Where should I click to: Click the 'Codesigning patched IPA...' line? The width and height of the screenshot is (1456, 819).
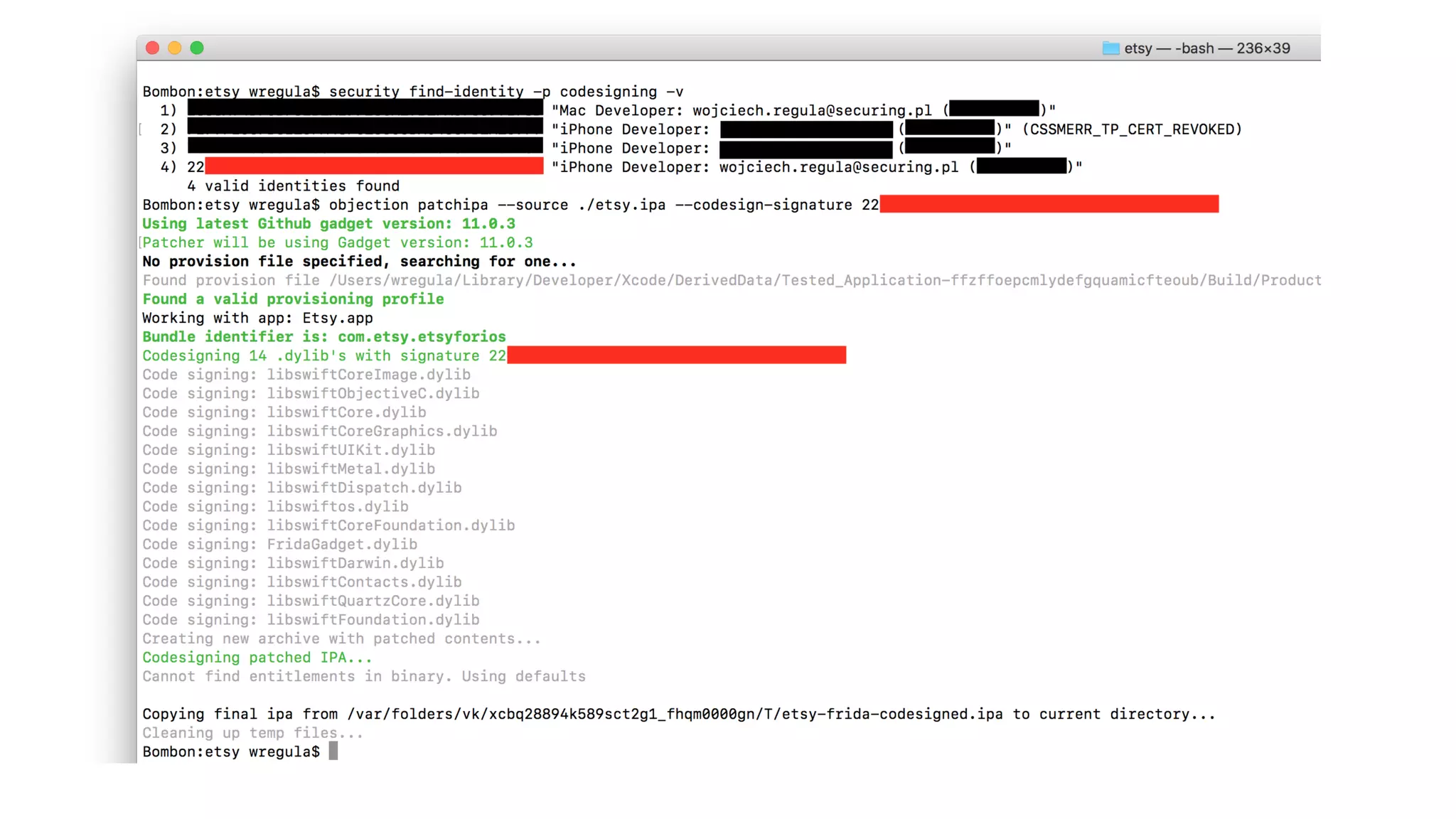coord(257,658)
